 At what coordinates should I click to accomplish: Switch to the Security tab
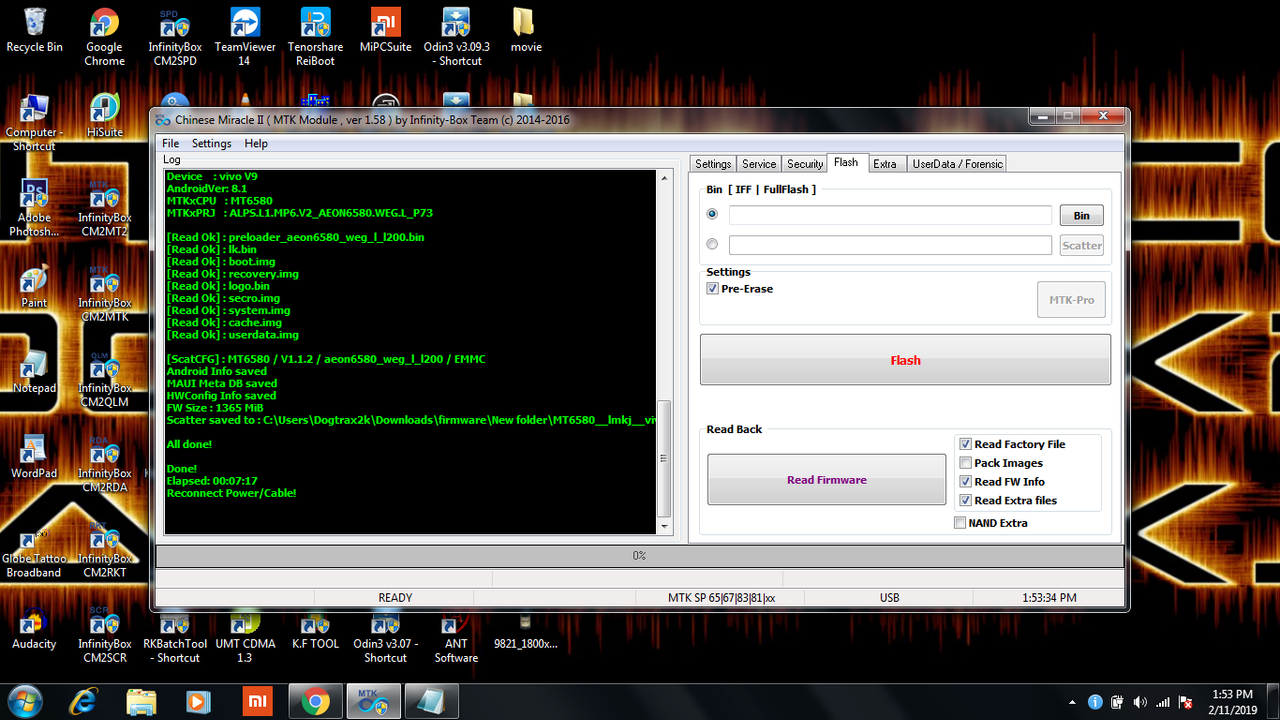click(805, 164)
